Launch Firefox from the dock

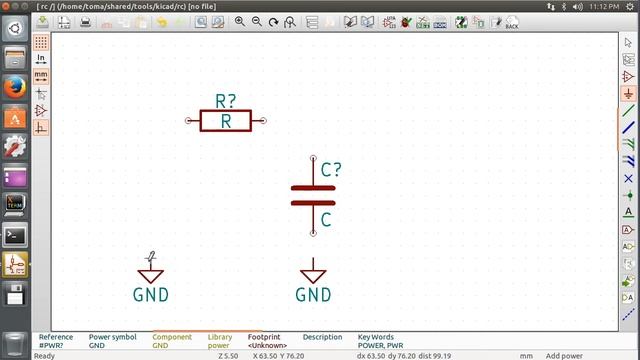[15, 87]
